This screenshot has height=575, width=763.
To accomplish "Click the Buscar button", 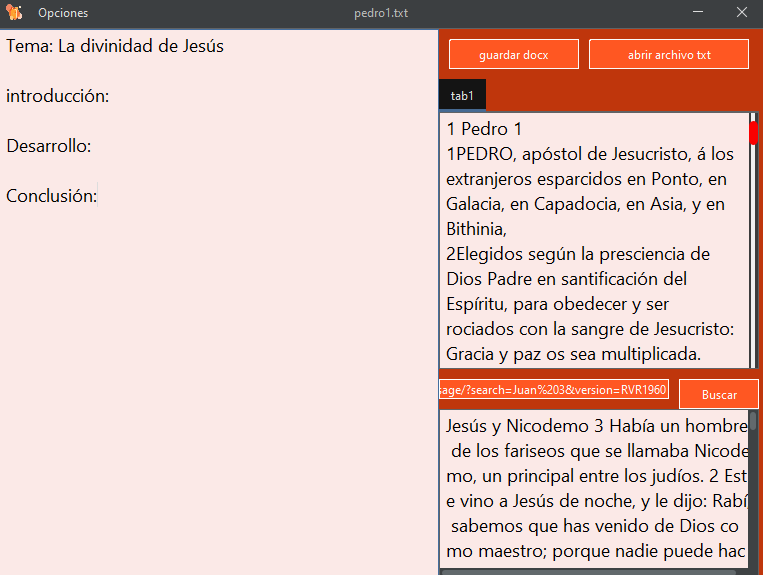I will [719, 395].
